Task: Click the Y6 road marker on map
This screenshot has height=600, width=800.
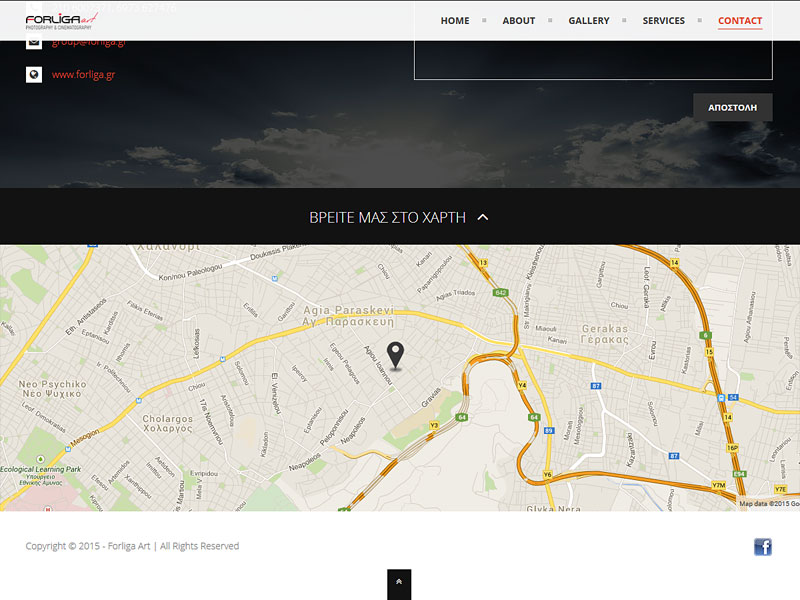Action: tap(547, 474)
